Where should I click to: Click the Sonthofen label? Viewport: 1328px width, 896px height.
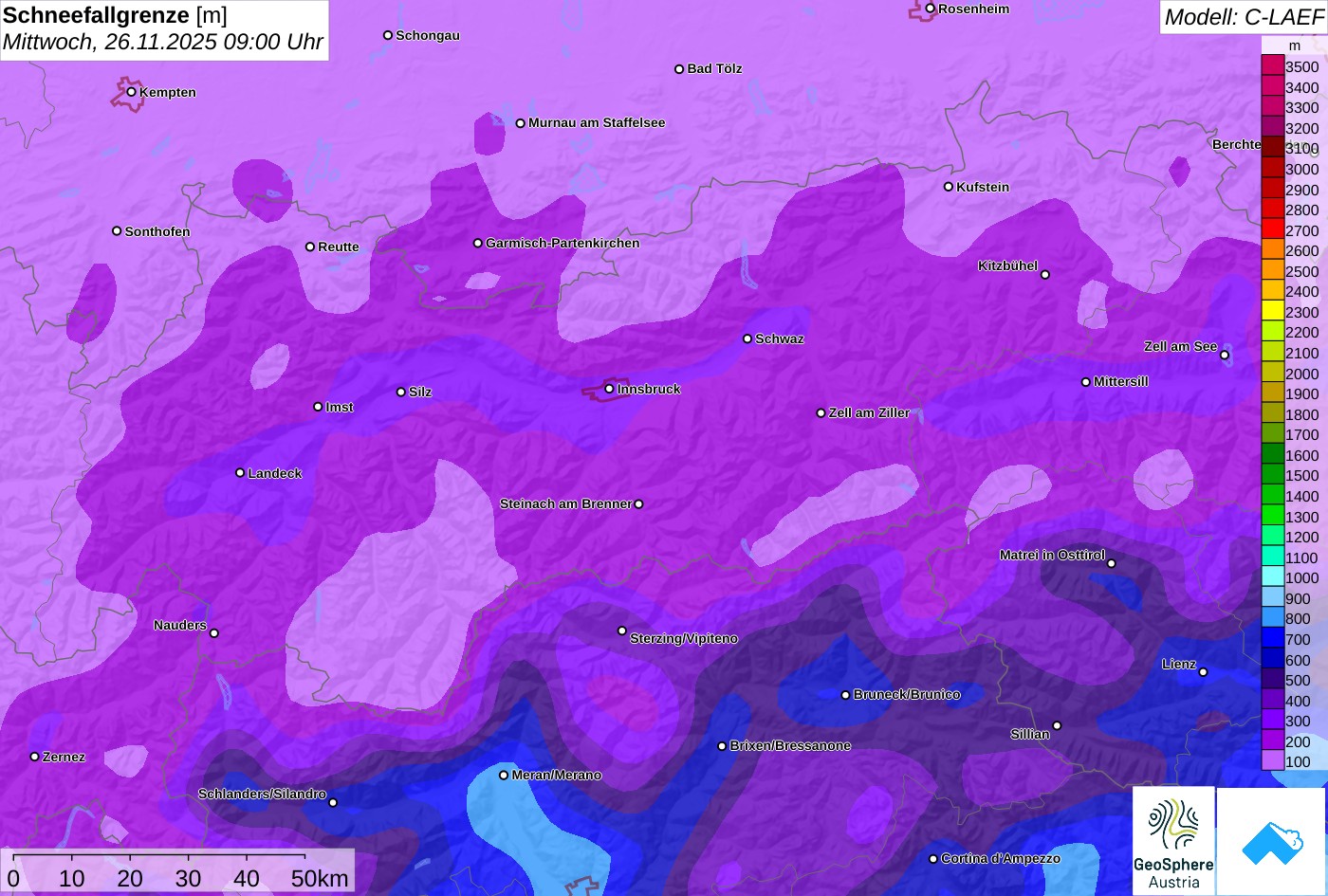click(157, 231)
